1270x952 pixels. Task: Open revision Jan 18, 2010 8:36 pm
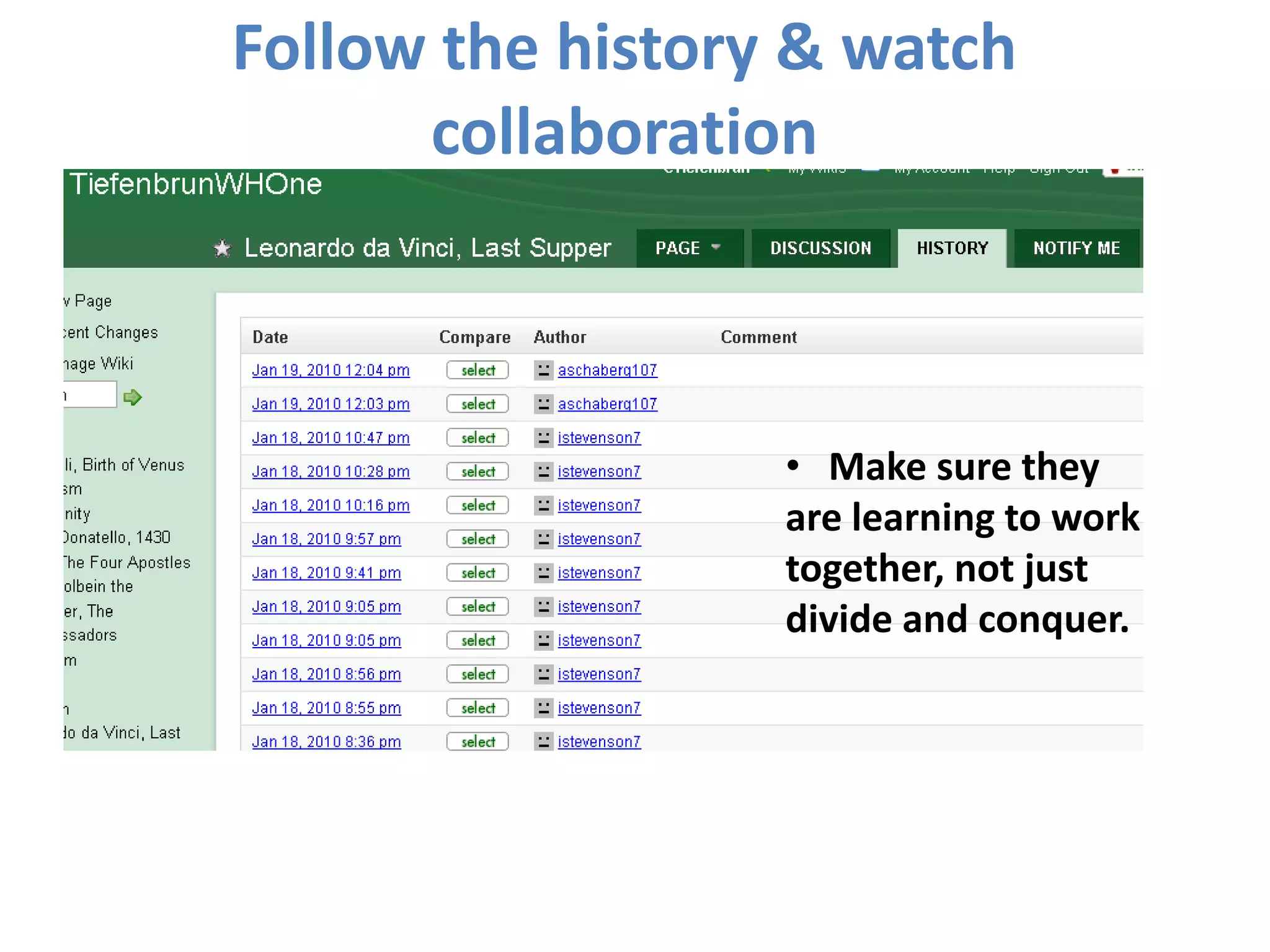tap(326, 741)
